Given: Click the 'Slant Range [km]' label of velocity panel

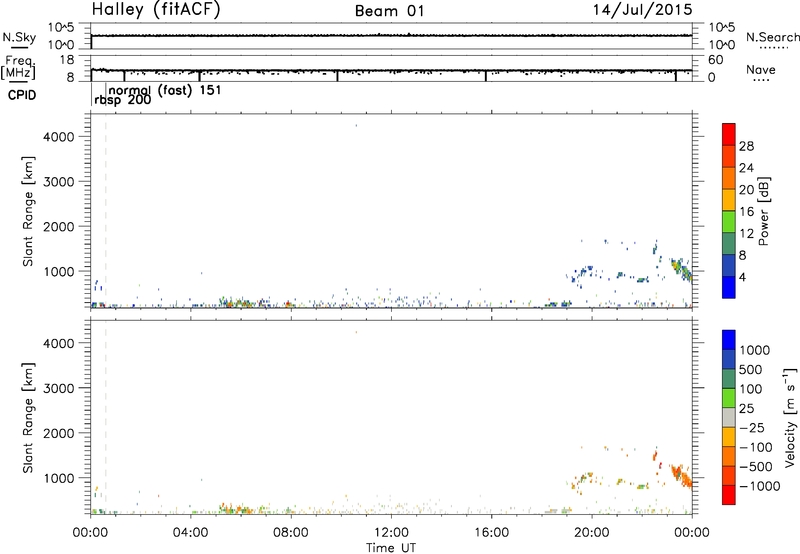Looking at the screenshot, I should pyautogui.click(x=28, y=418).
